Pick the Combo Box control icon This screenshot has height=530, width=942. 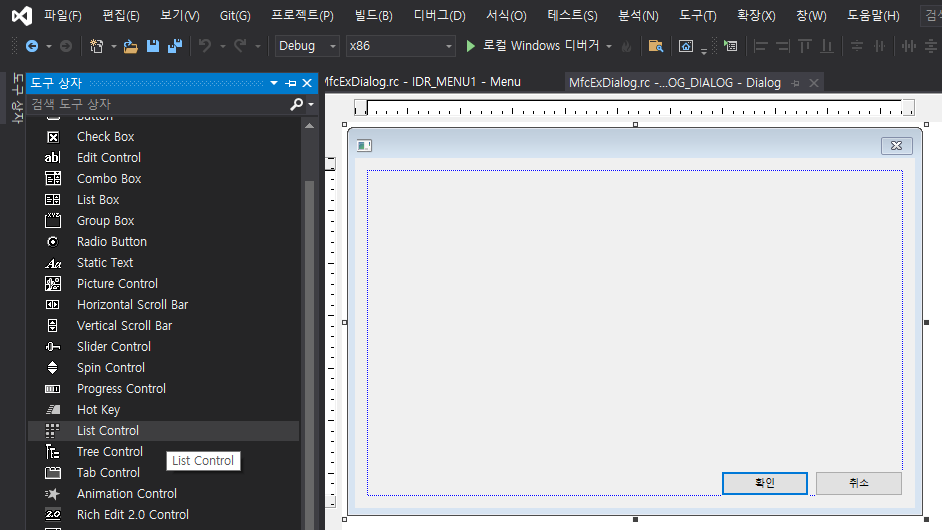(x=53, y=178)
